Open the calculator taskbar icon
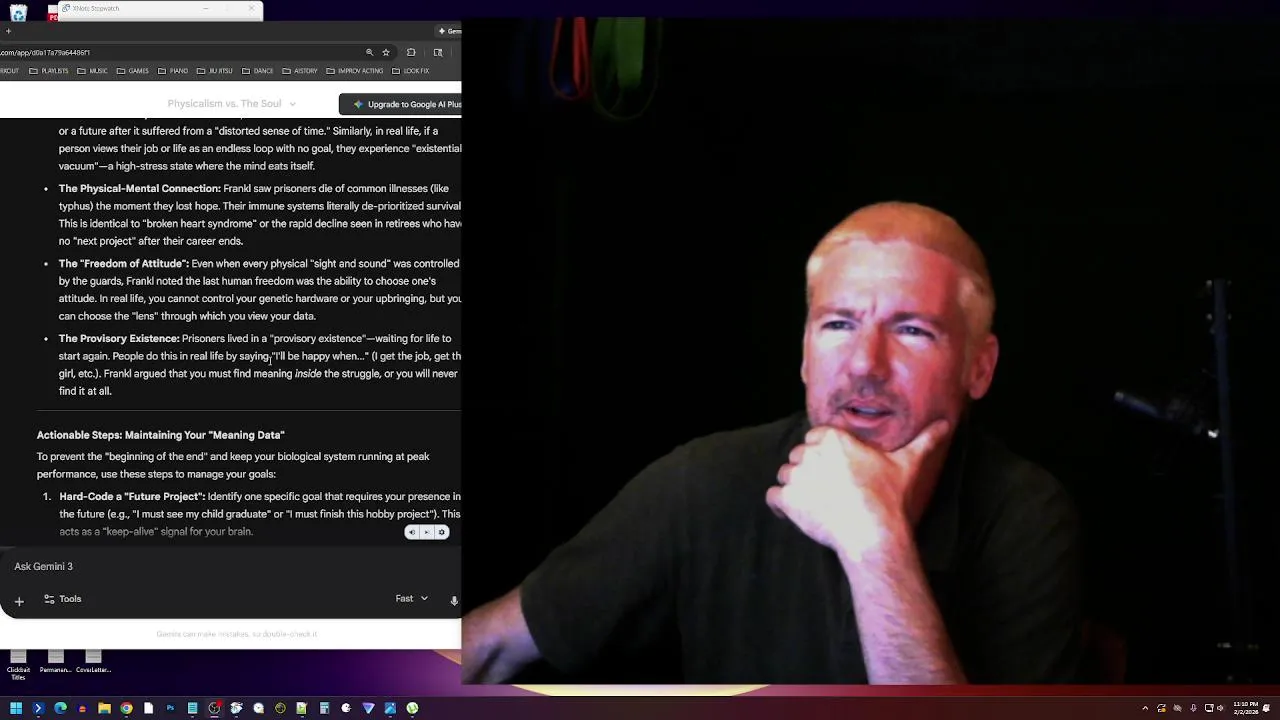This screenshot has height=720, width=1280. 324,708
